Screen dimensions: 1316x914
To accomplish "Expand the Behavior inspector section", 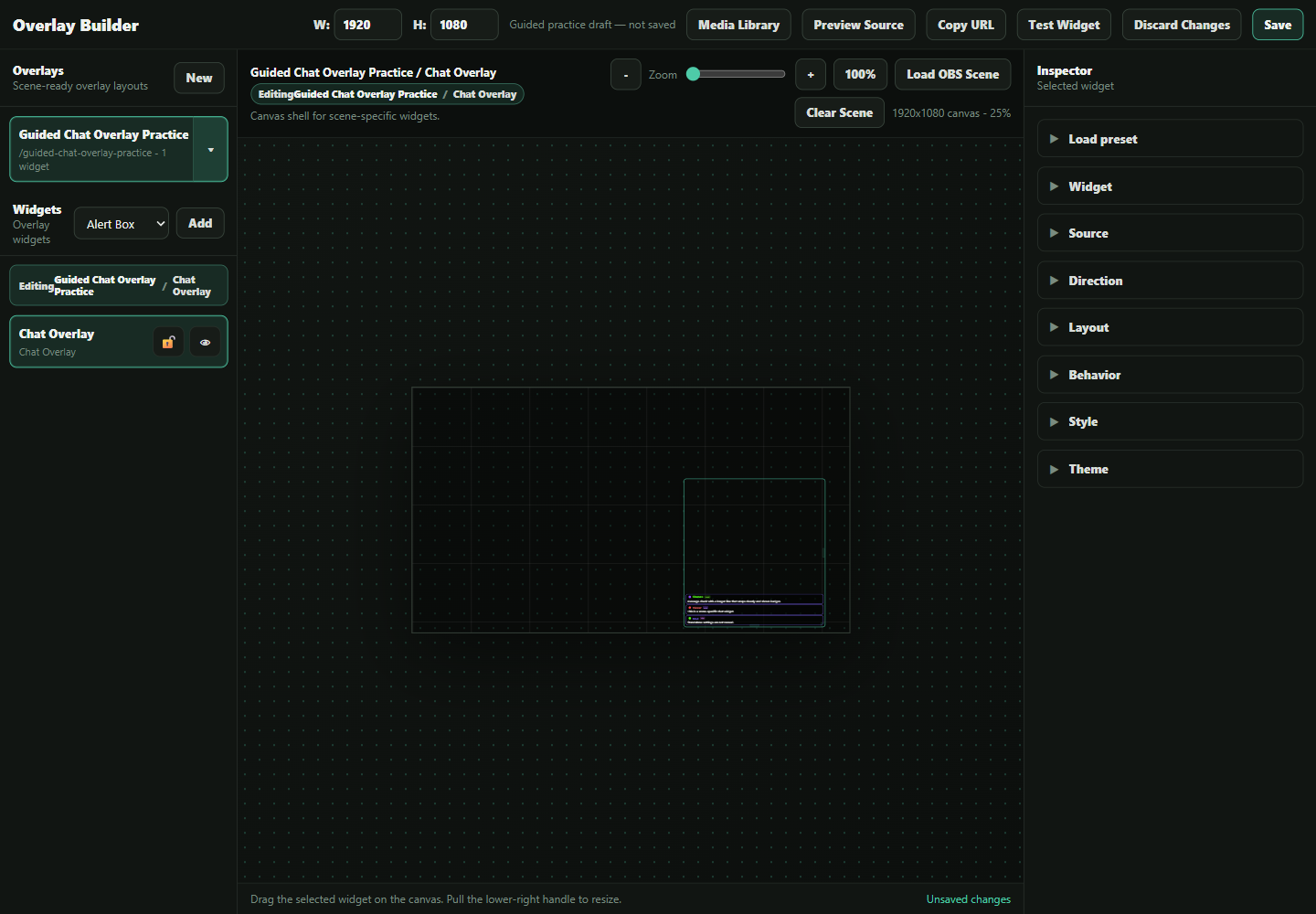I will pyautogui.click(x=1170, y=375).
